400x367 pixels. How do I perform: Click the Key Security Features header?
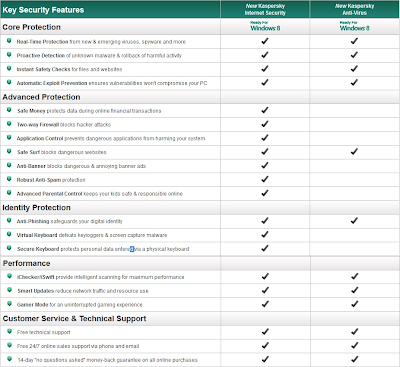pos(43,10)
